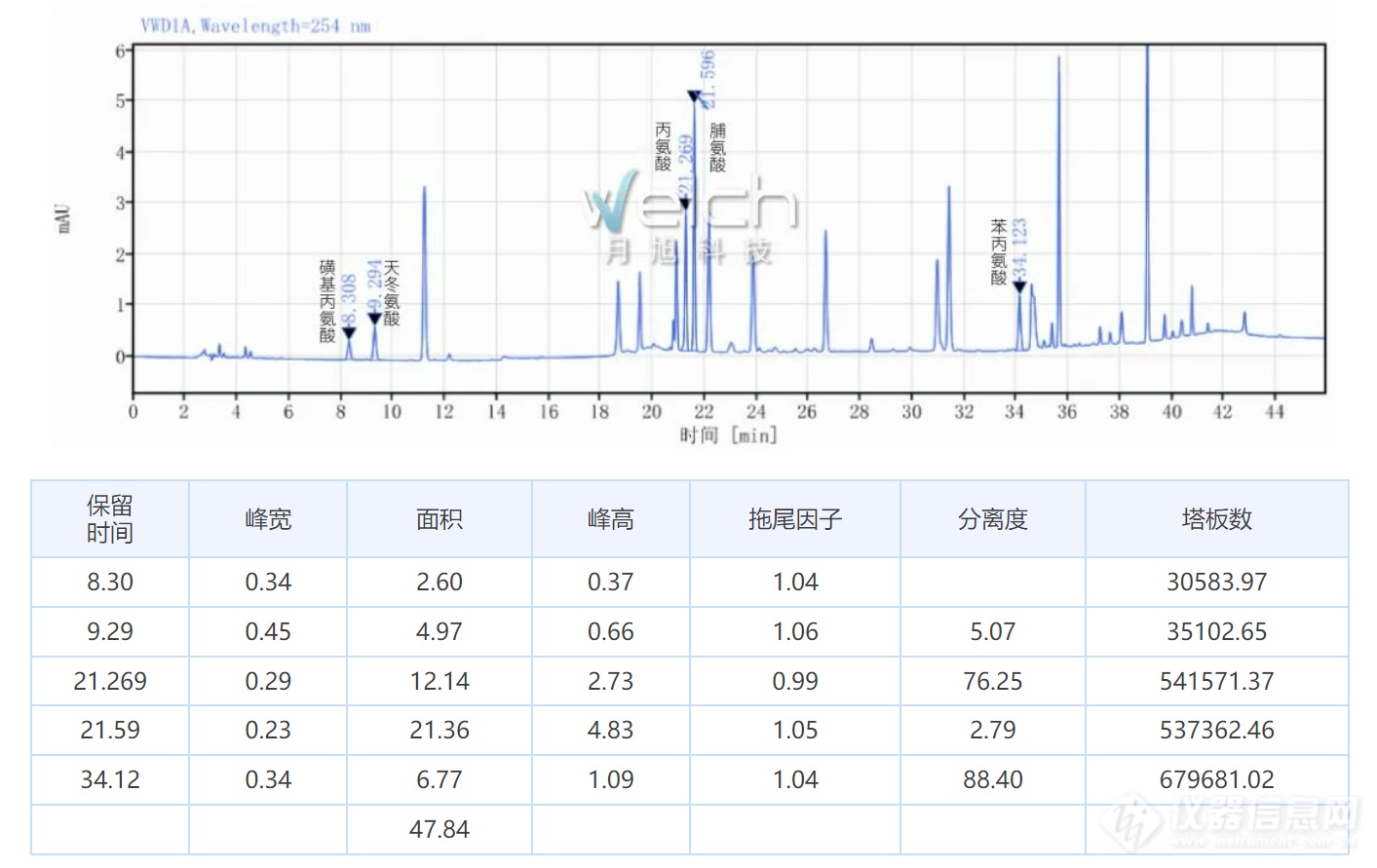Select retention time cell 21.59
Screen dimensions: 1377x868
[110, 730]
